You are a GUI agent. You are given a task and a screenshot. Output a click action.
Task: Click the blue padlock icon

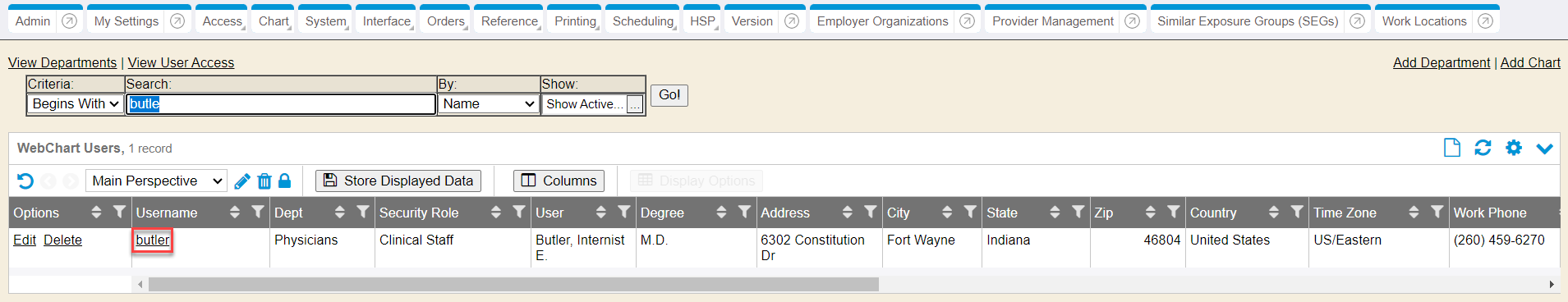285,181
